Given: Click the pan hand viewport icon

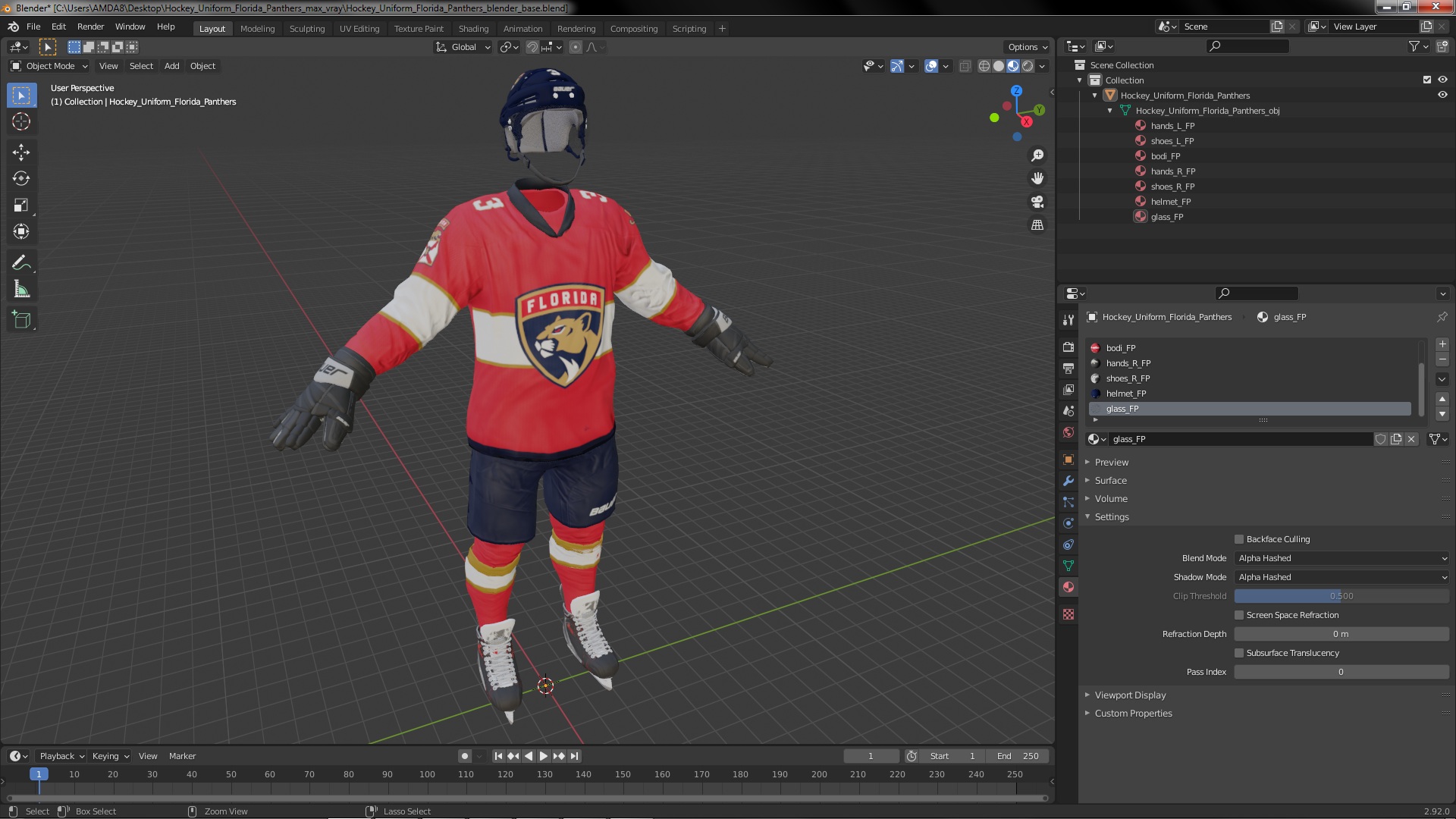Looking at the screenshot, I should point(1037,178).
